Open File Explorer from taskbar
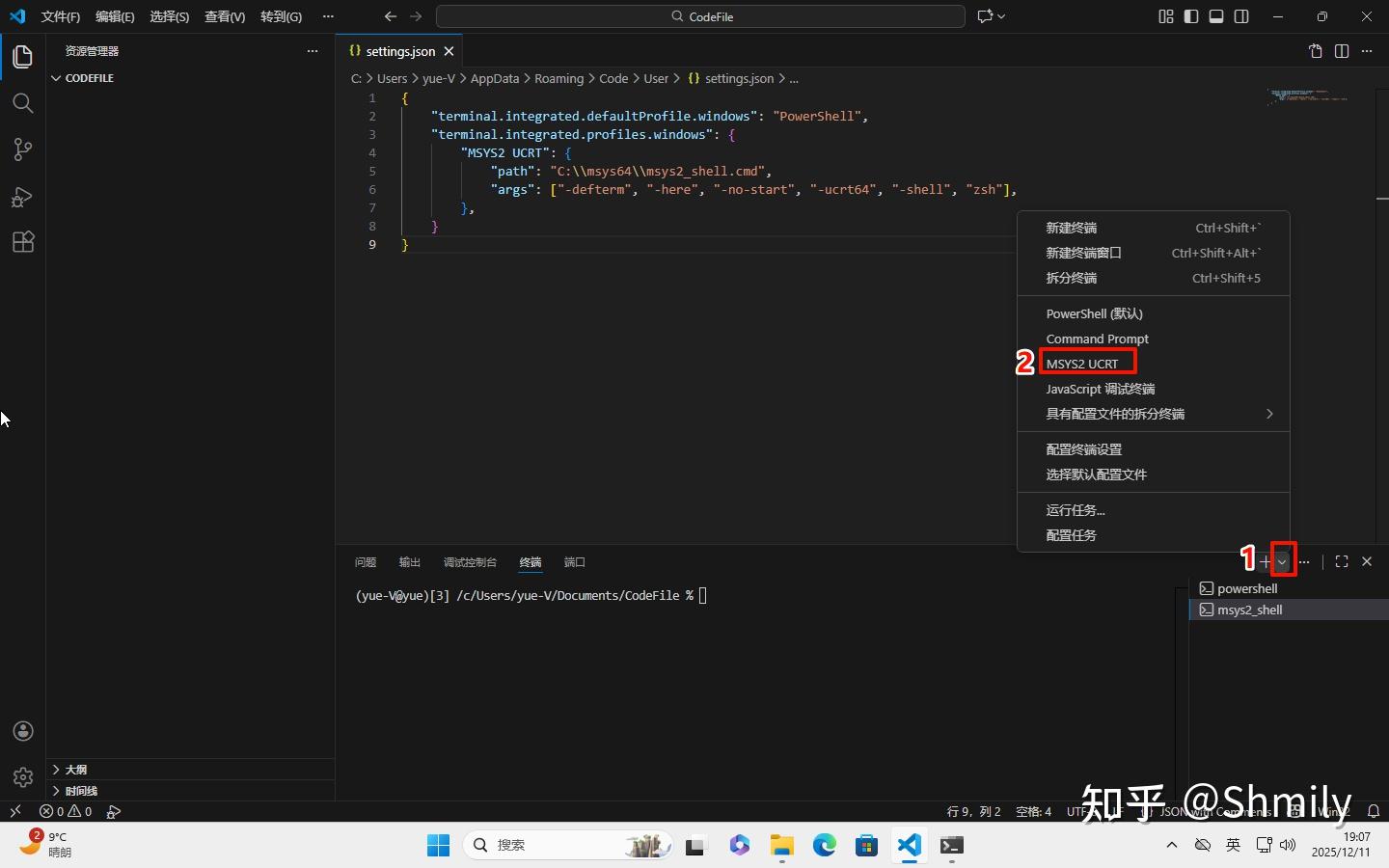This screenshot has height=868, width=1389. (x=781, y=846)
